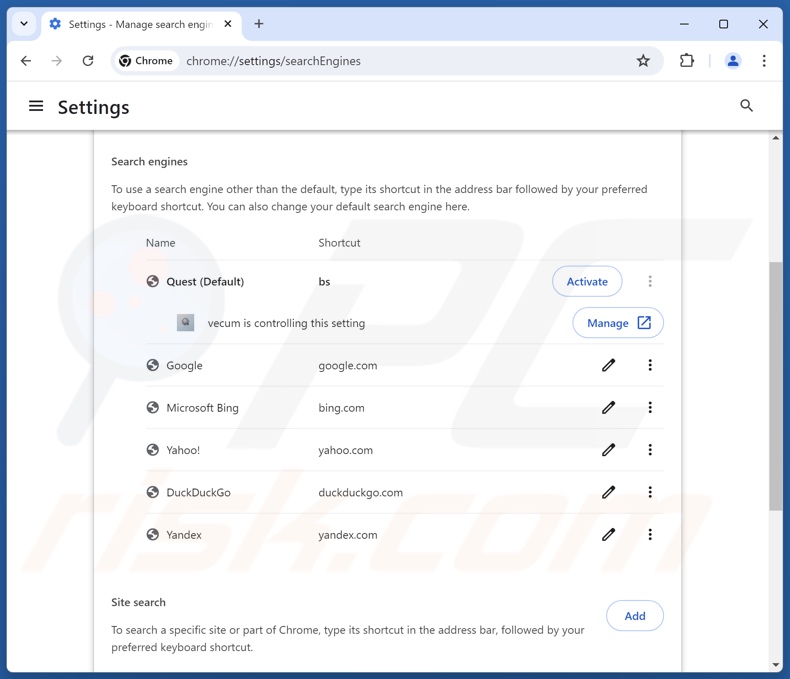Click the vecum extension icon
This screenshot has width=790, height=679.
[x=185, y=323]
